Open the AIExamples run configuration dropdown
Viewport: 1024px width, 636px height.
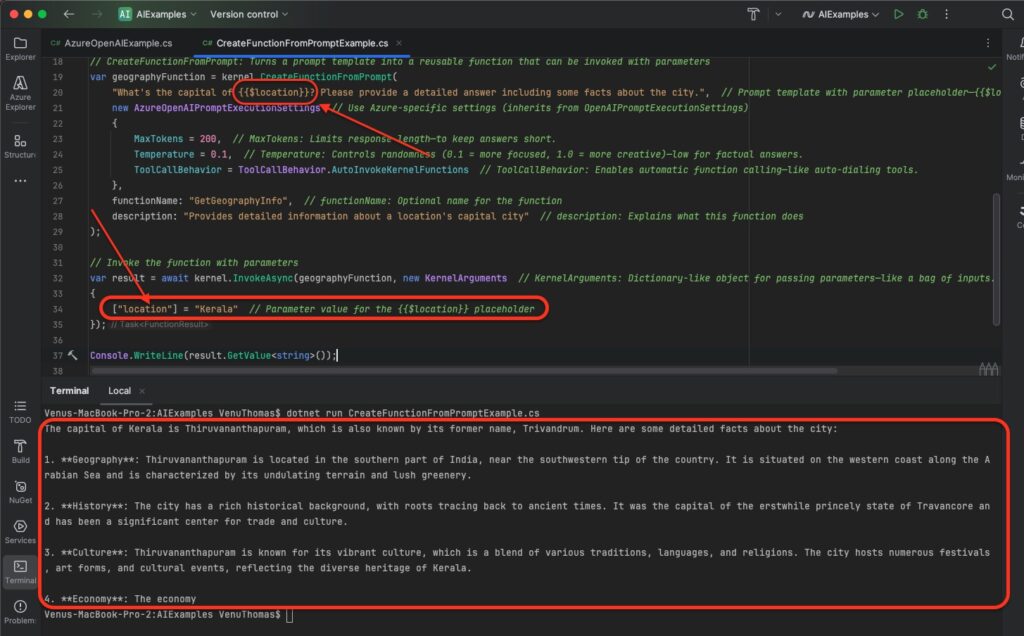coord(840,15)
